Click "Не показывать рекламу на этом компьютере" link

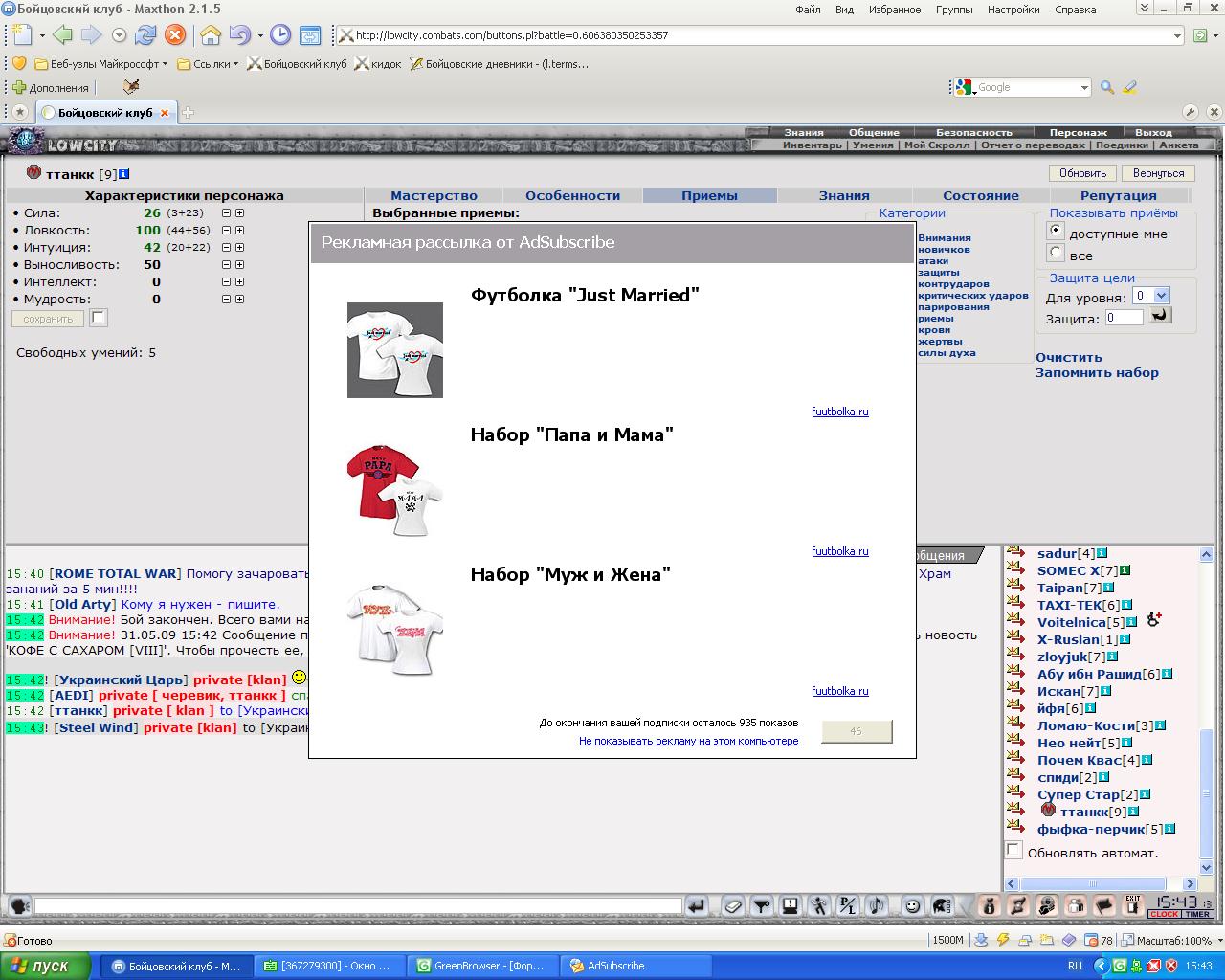(x=688, y=741)
